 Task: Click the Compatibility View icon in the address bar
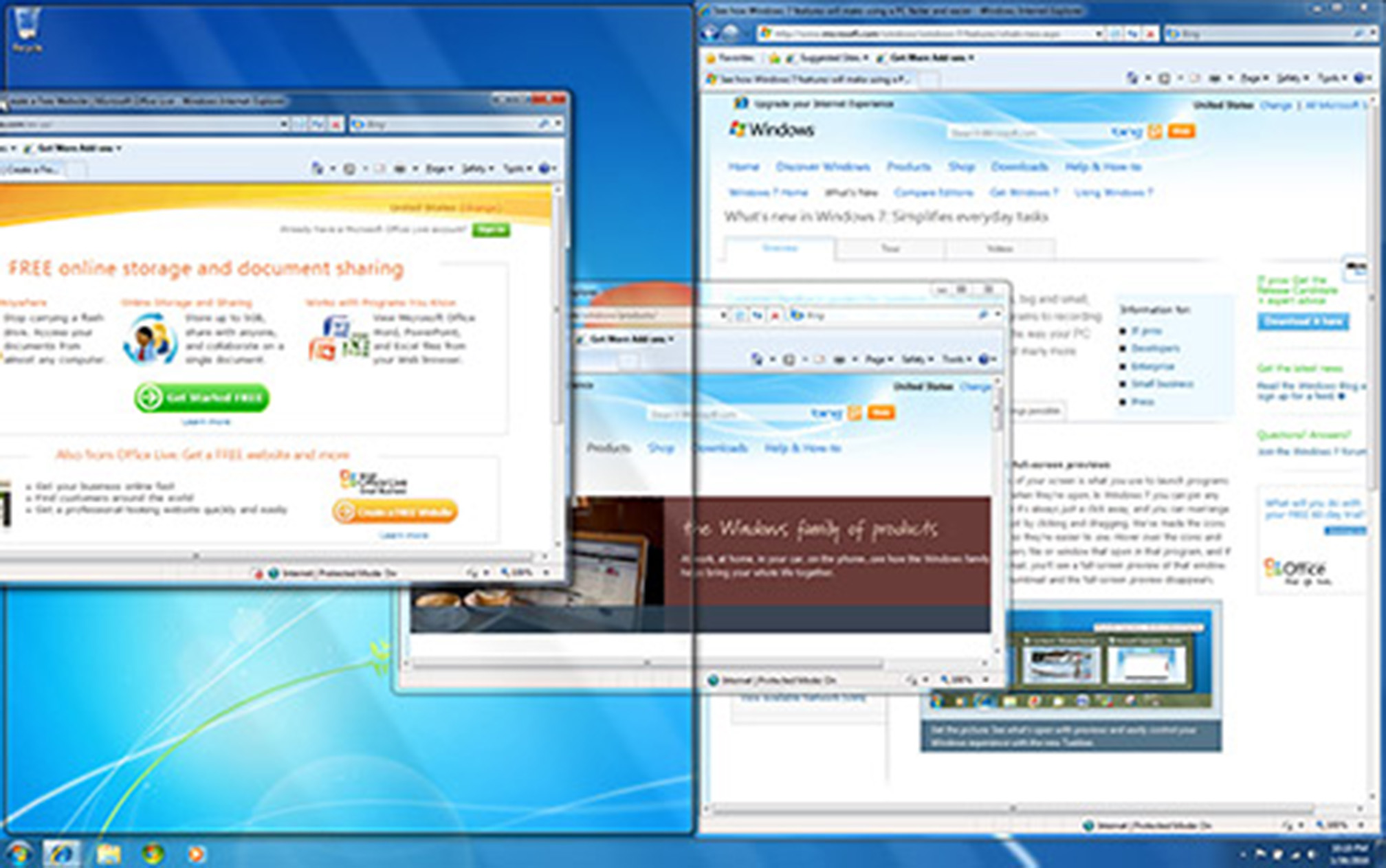click(x=1114, y=32)
